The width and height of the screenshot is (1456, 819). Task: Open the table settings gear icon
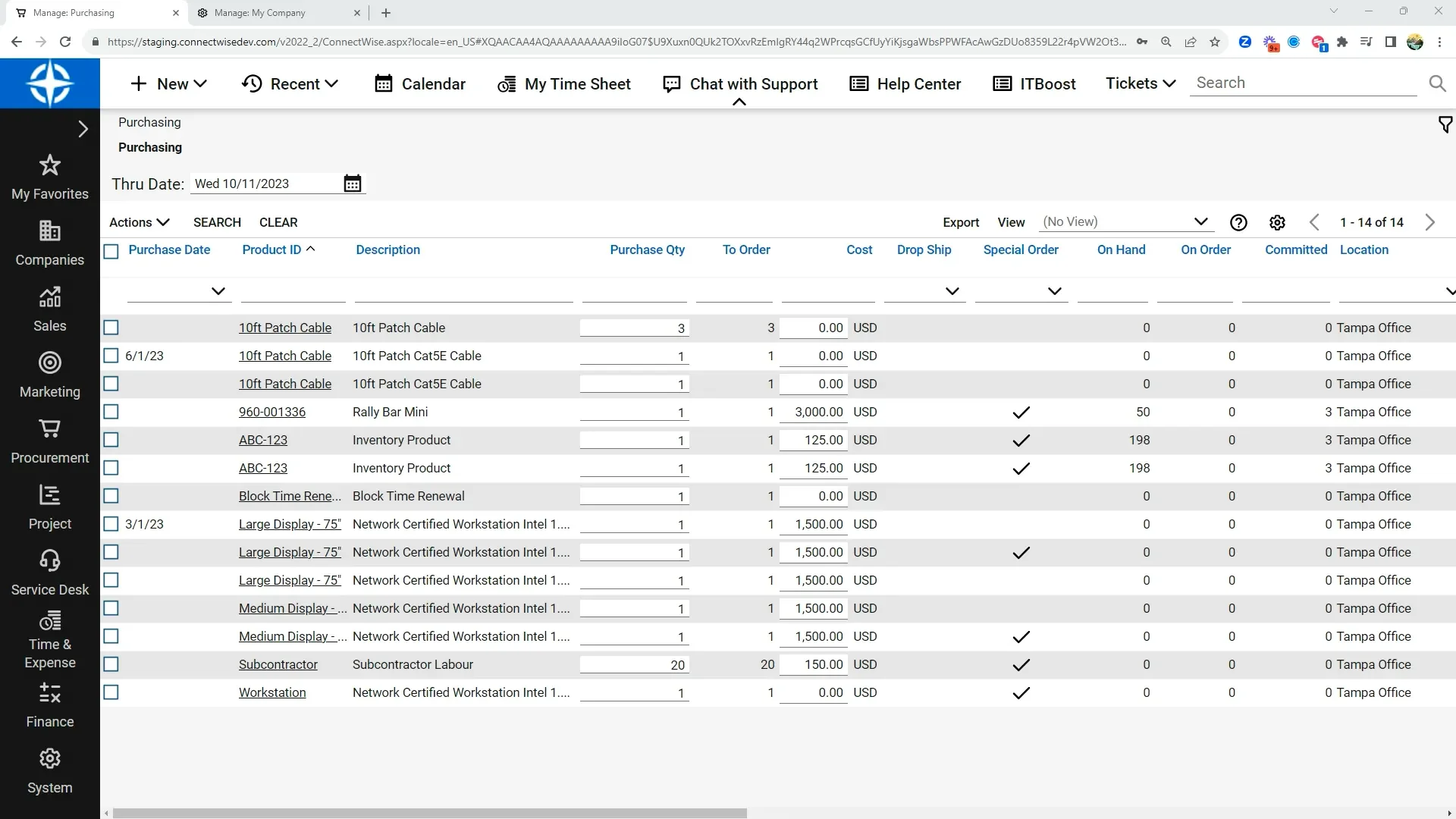coord(1277,222)
